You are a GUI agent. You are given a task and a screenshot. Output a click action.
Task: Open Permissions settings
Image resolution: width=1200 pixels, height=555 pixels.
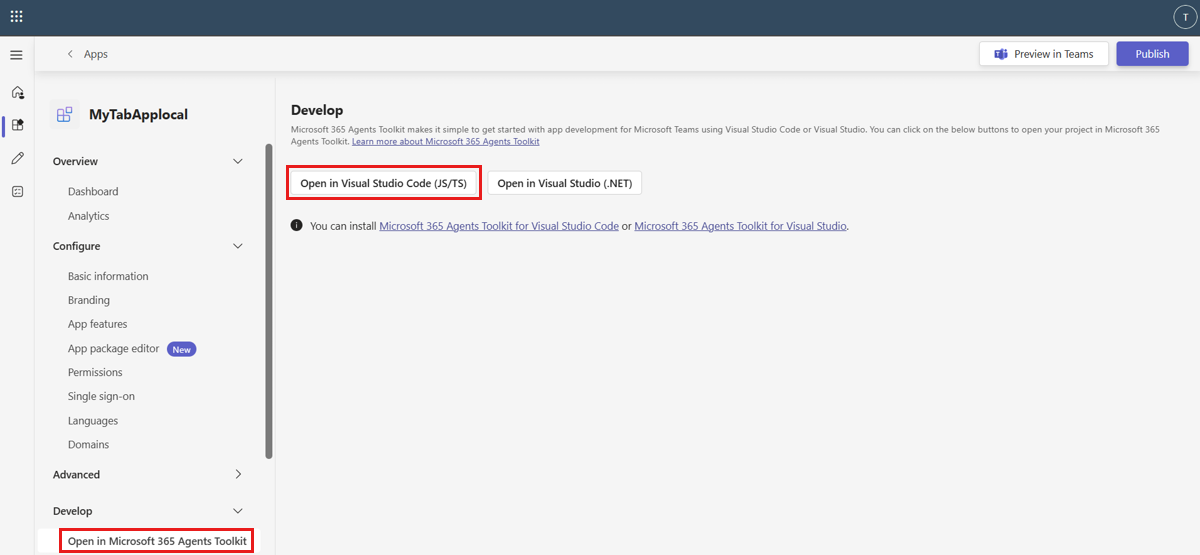95,372
